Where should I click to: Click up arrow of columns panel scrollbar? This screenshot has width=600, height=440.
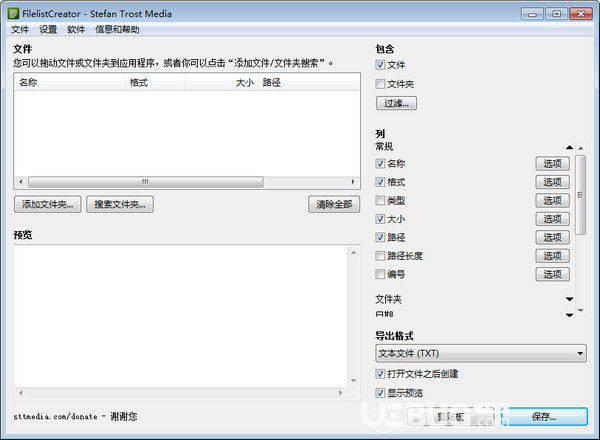(x=581, y=148)
